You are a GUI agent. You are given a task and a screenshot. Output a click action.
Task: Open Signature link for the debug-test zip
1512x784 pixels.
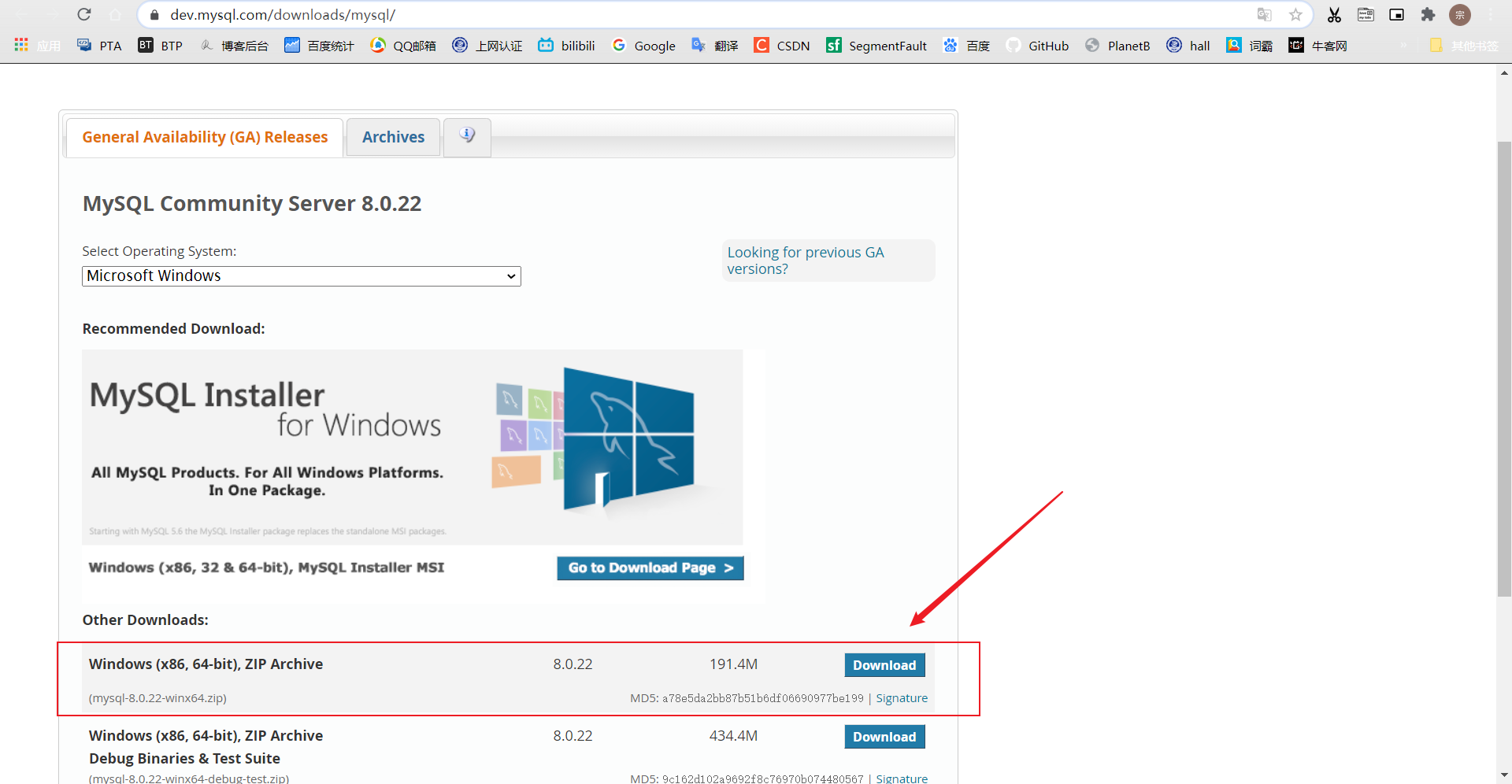pyautogui.click(x=902, y=778)
